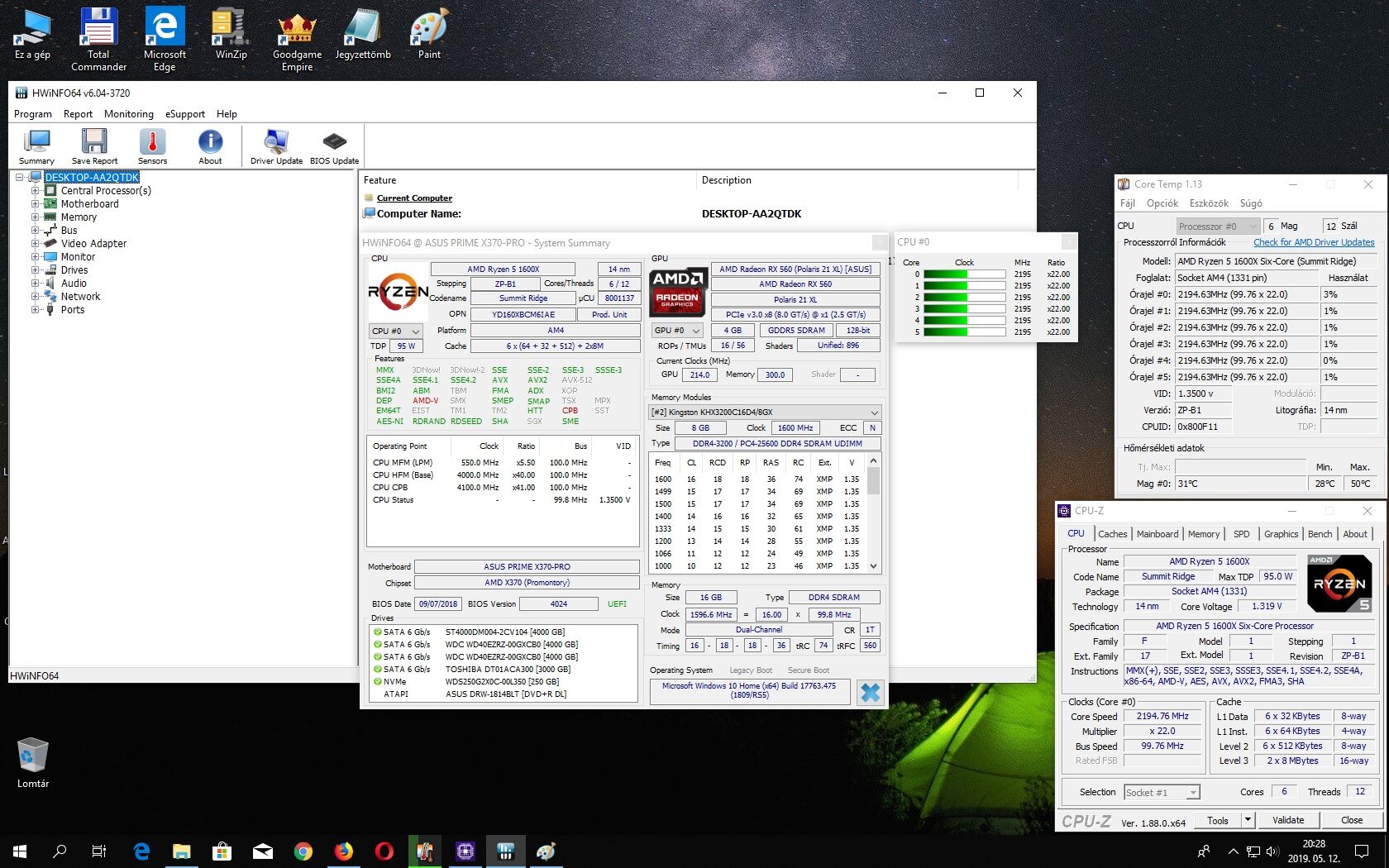Open Windows Start menu
The height and width of the screenshot is (868, 1389).
(20, 851)
